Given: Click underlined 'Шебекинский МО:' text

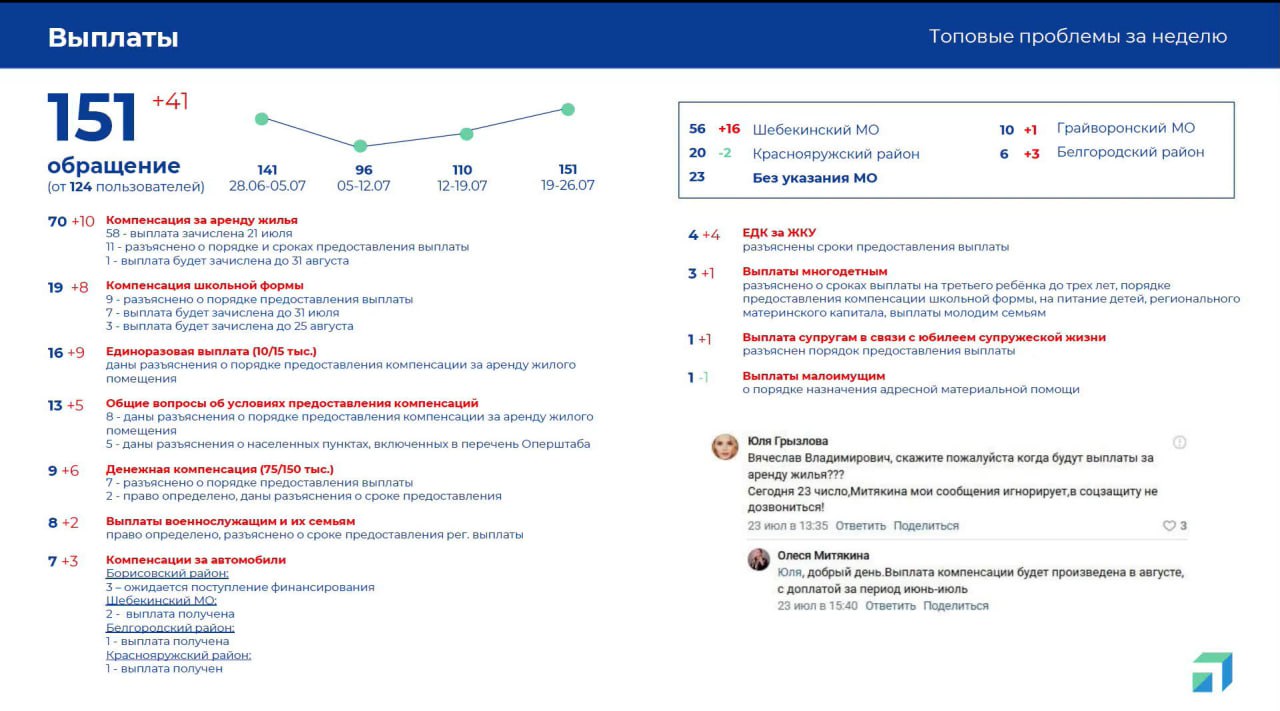Looking at the screenshot, I should pyautogui.click(x=161, y=601).
